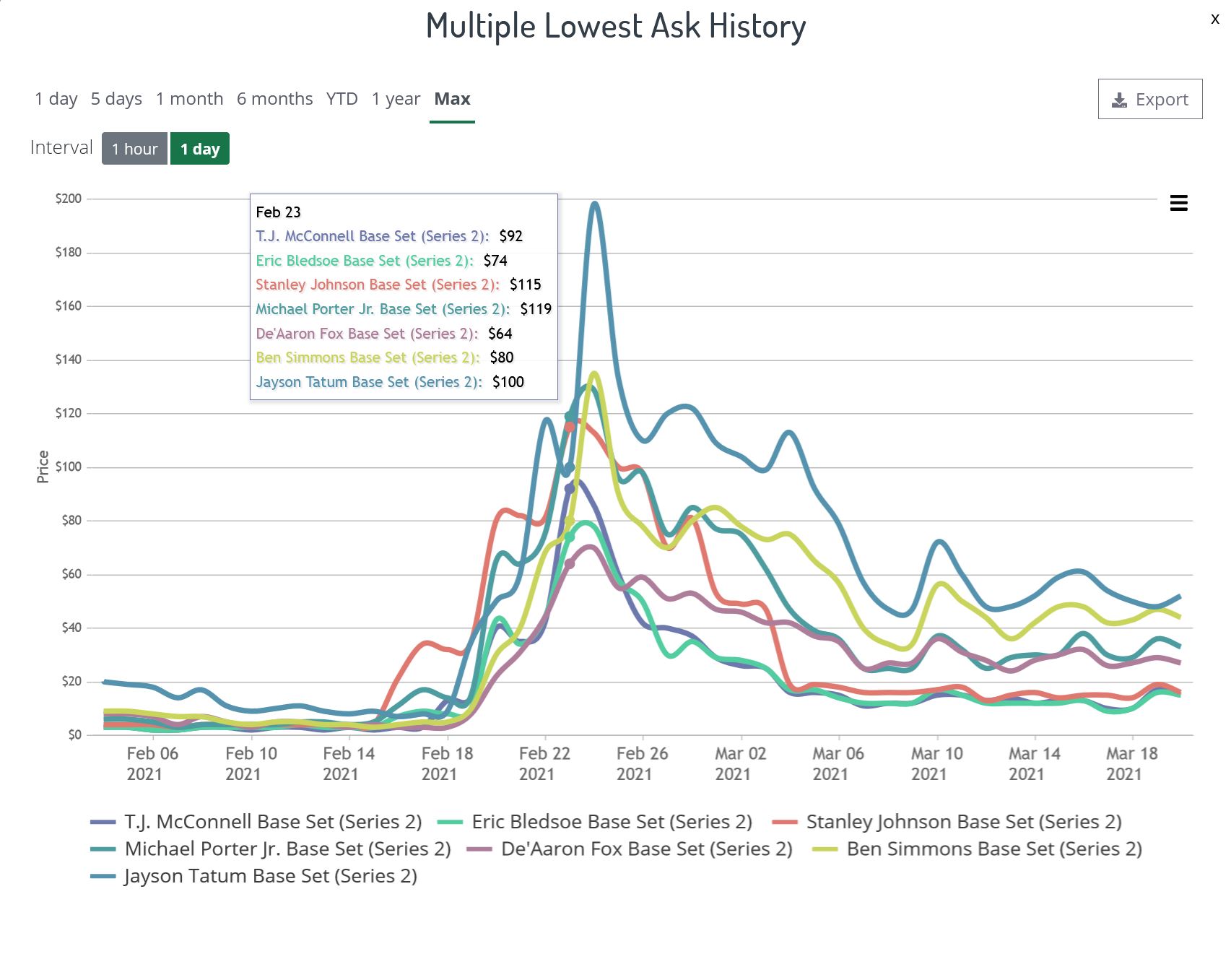The image size is (1231, 980).
Task: Toggle Eric Bledsoe series in legend
Action: click(595, 822)
